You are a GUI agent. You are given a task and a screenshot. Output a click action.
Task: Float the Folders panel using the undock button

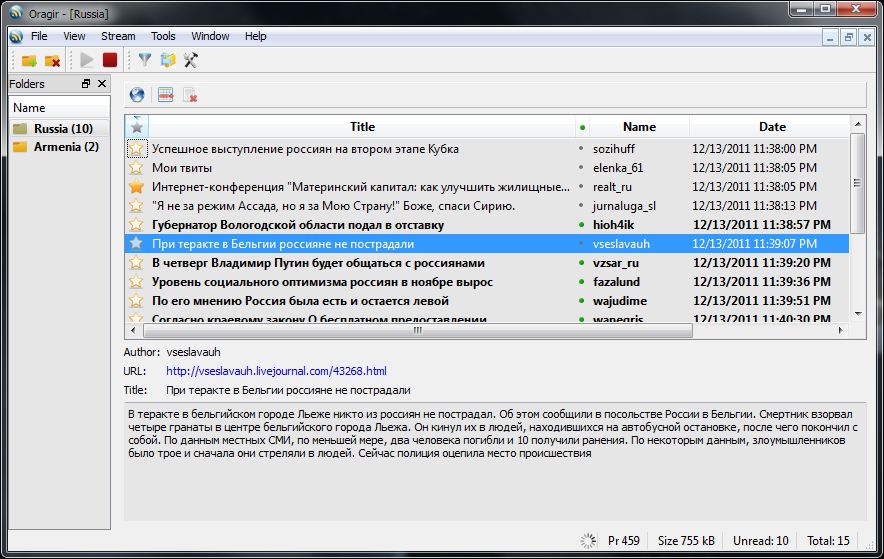click(86, 84)
